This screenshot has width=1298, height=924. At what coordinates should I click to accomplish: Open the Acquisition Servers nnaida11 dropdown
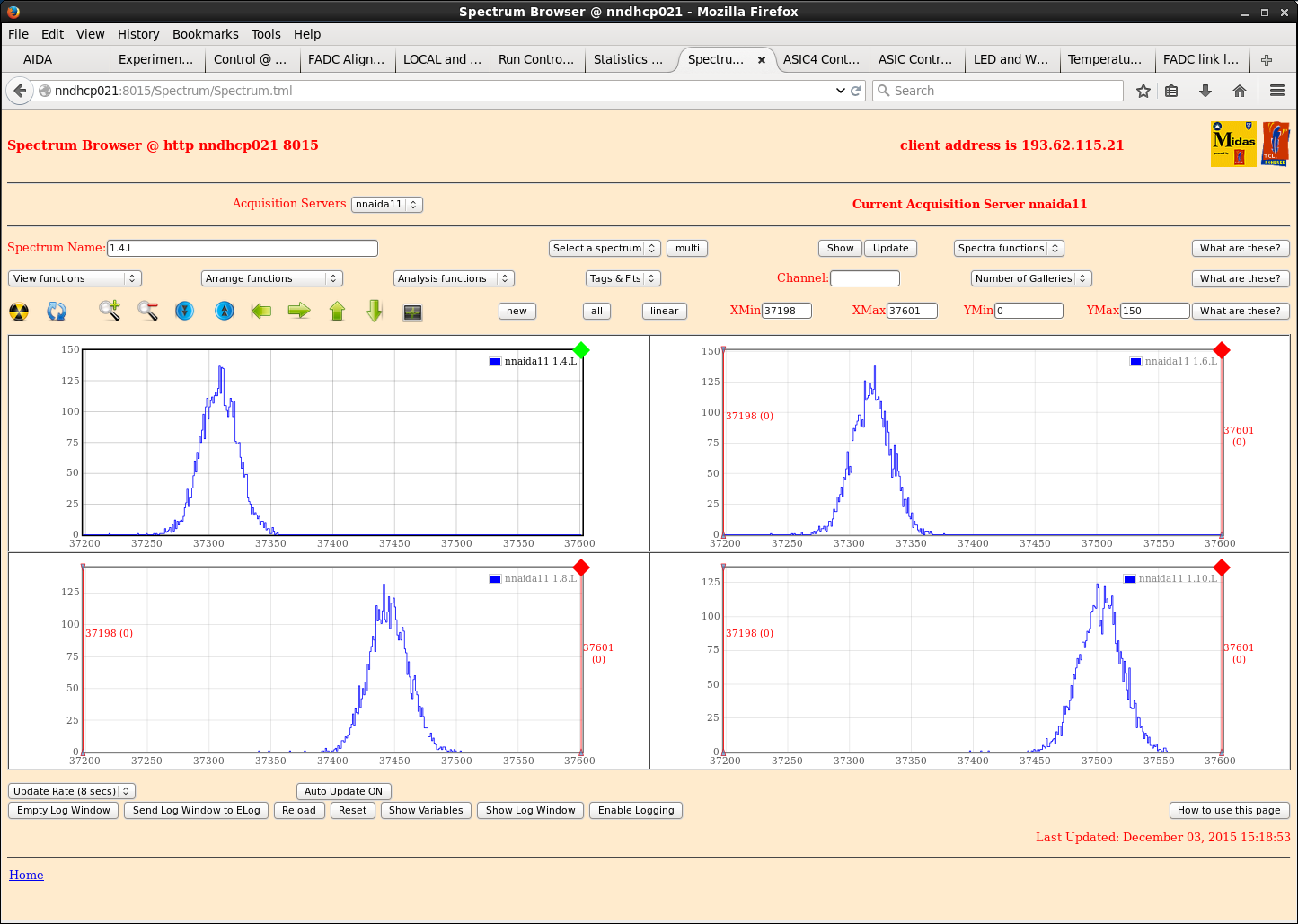386,204
